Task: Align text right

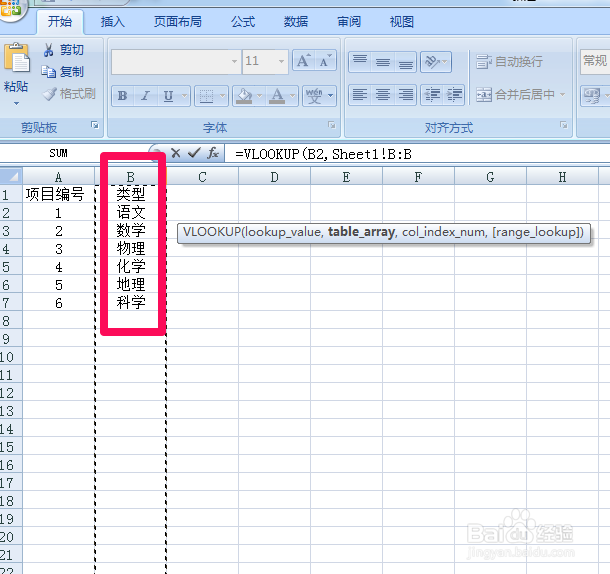Action: [406, 95]
